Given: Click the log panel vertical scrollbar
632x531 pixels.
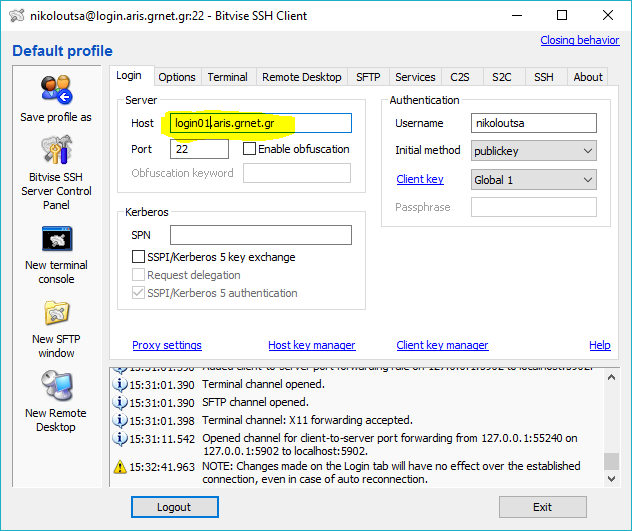Looking at the screenshot, I should click(x=611, y=420).
